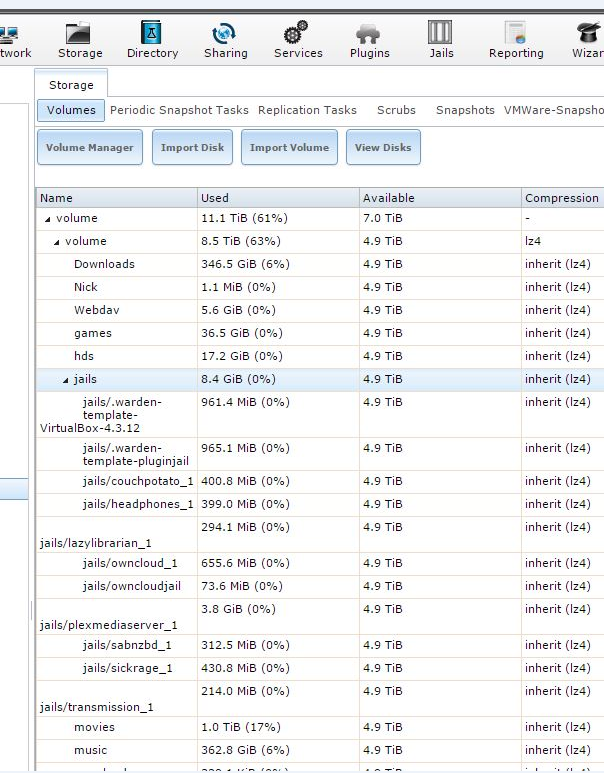Click the Import Disk button
604x773 pixels.
tap(192, 147)
